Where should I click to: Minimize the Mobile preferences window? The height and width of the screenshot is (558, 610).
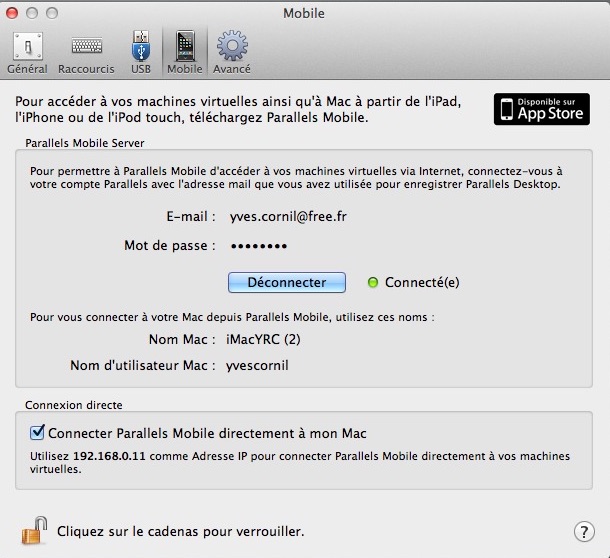point(32,13)
